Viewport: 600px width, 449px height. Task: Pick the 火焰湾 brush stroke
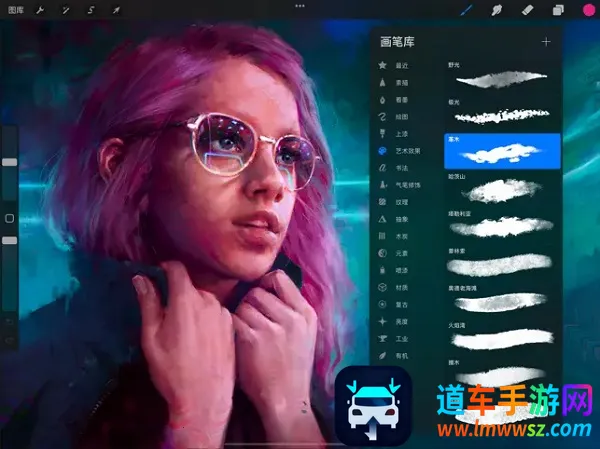click(x=502, y=337)
